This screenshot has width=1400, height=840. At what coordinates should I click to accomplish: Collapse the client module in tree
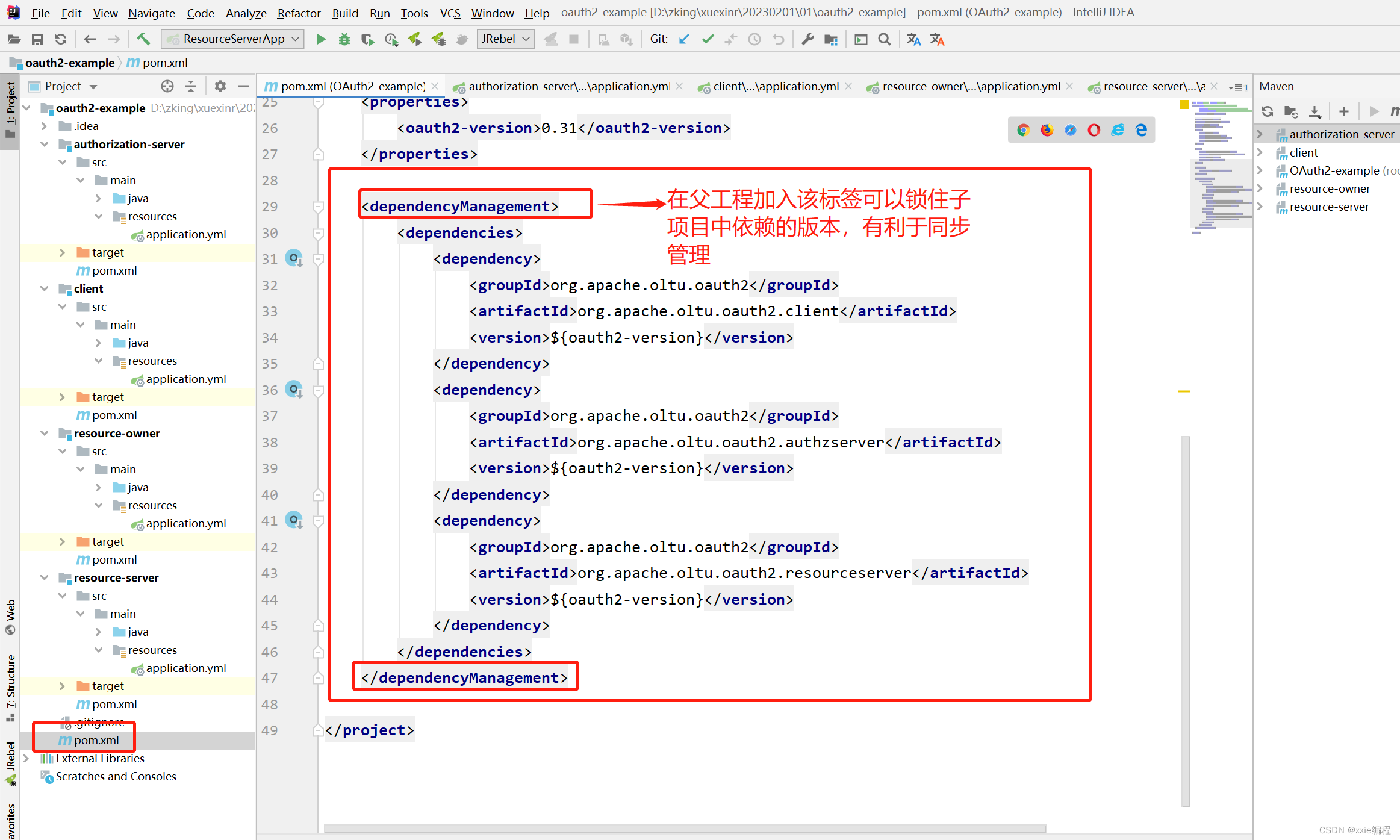(x=45, y=288)
